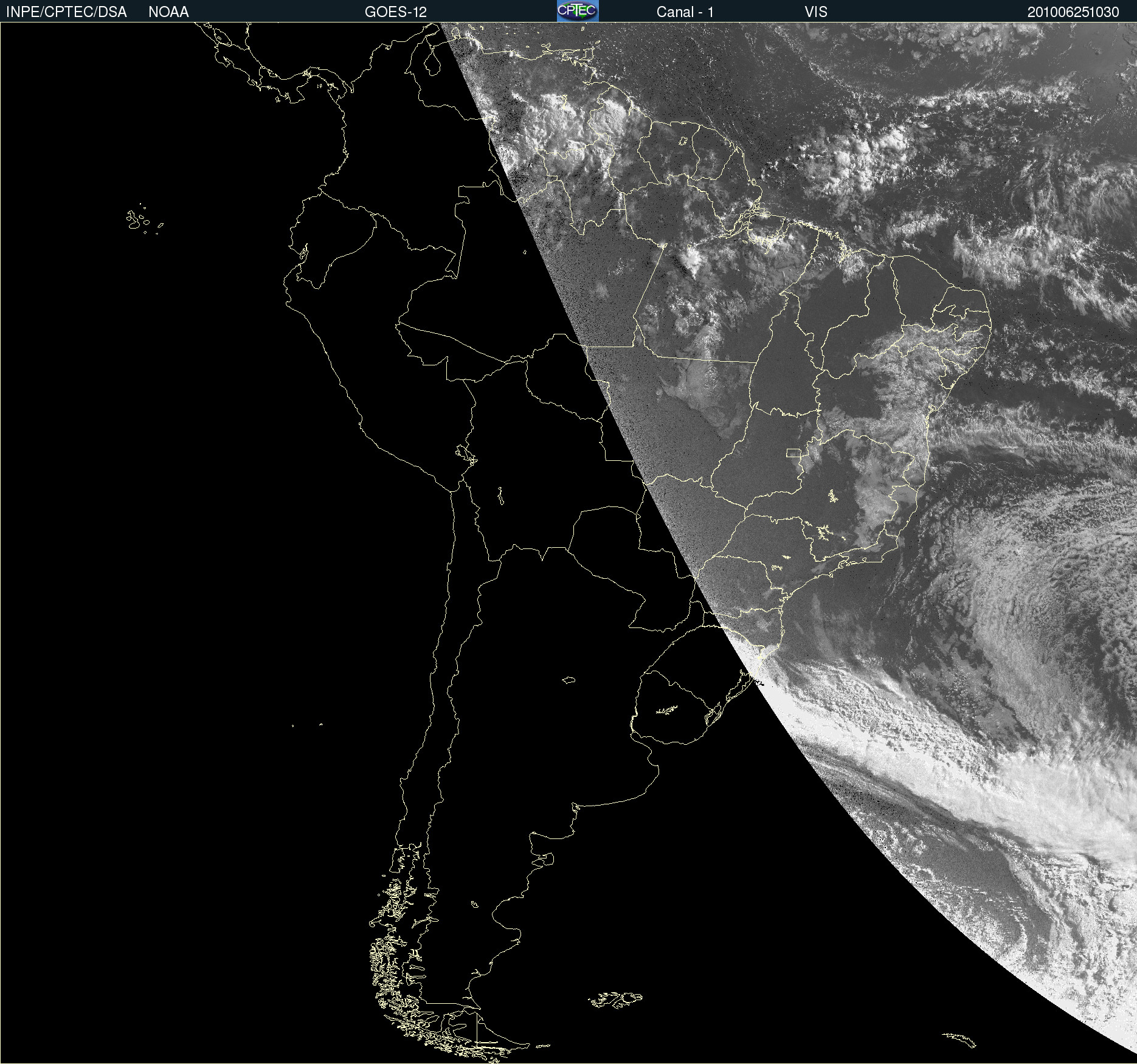Click the 'Canal - 1' channel label
Screen dimensions: 1137x1064
point(685,12)
